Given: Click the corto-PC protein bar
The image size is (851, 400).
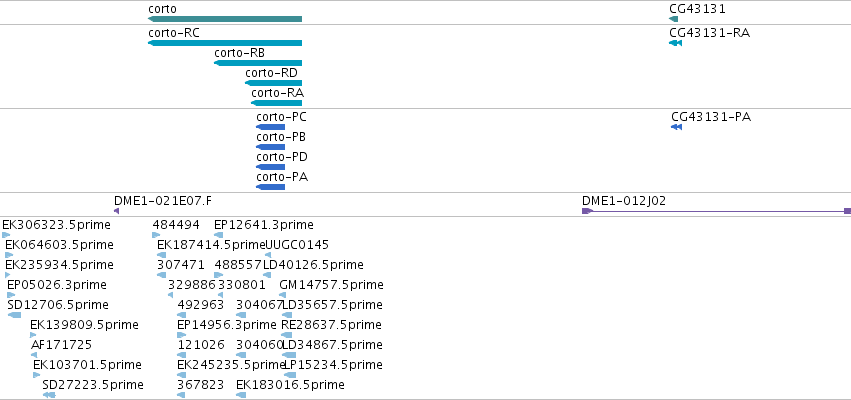Looking at the screenshot, I should [x=270, y=127].
